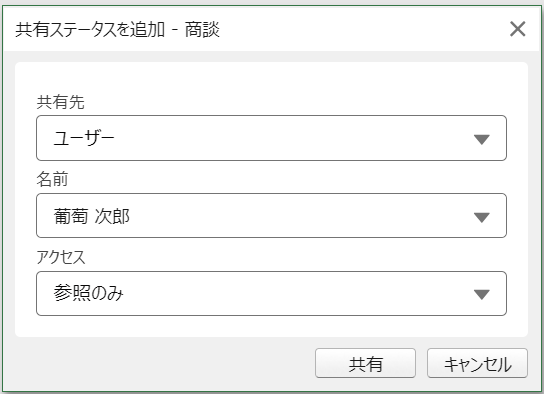The width and height of the screenshot is (544, 394).
Task: Click the 名前 field label
Action: coord(52,180)
